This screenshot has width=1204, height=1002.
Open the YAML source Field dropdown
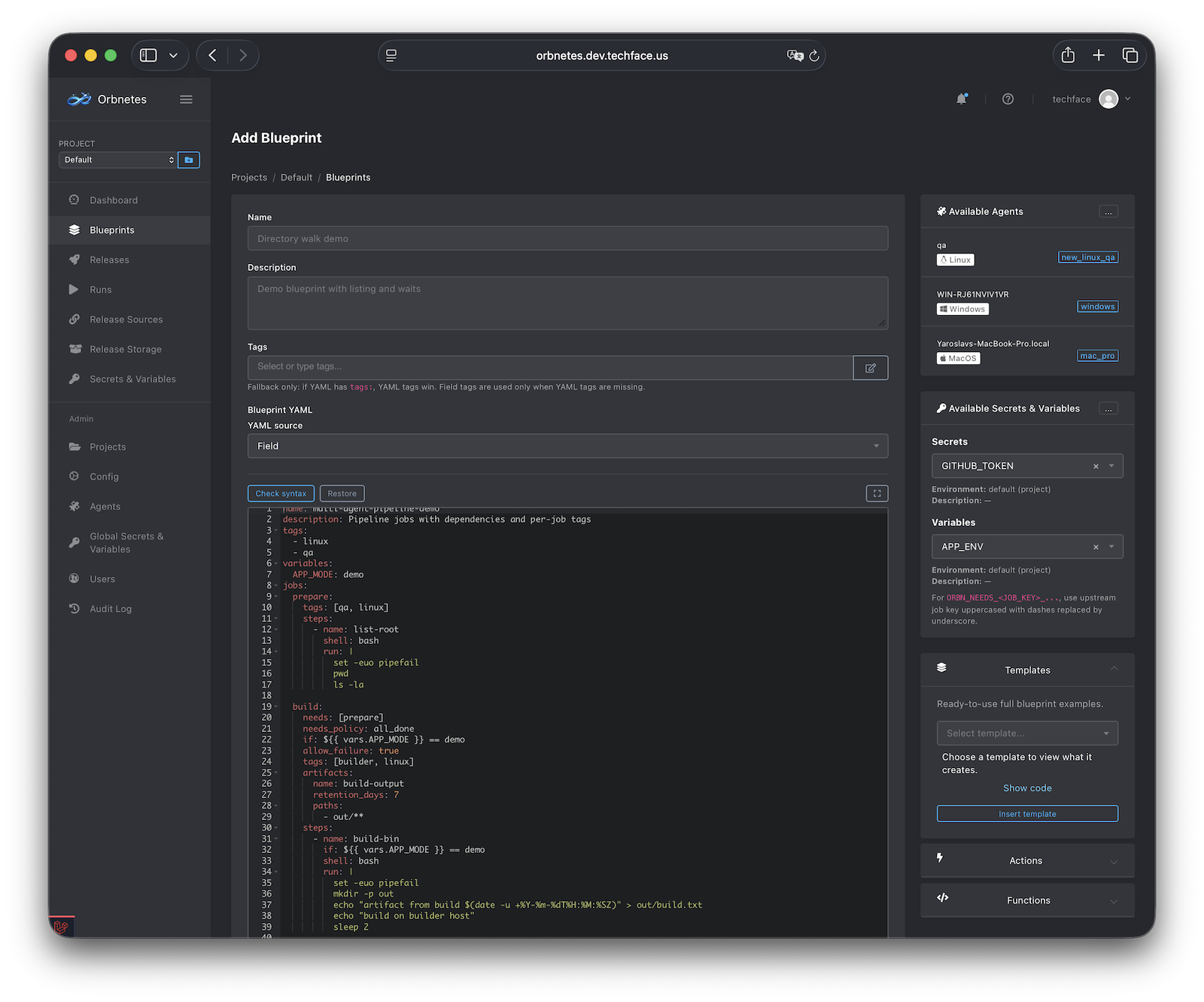tap(567, 445)
